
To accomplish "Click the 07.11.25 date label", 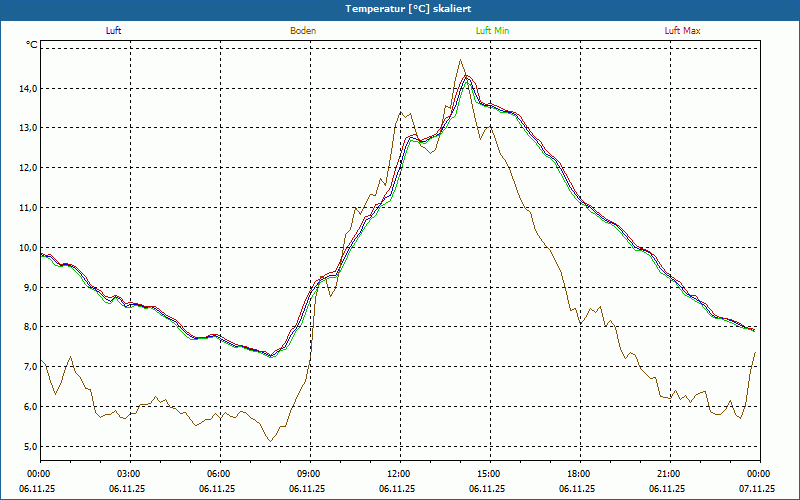I will point(757,489).
